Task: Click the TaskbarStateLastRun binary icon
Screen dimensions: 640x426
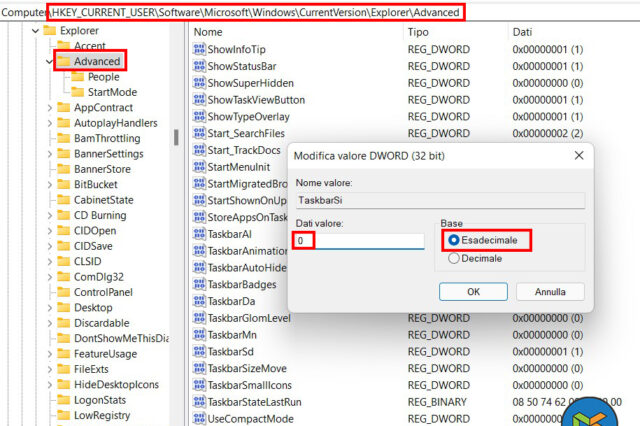Action: pos(199,402)
